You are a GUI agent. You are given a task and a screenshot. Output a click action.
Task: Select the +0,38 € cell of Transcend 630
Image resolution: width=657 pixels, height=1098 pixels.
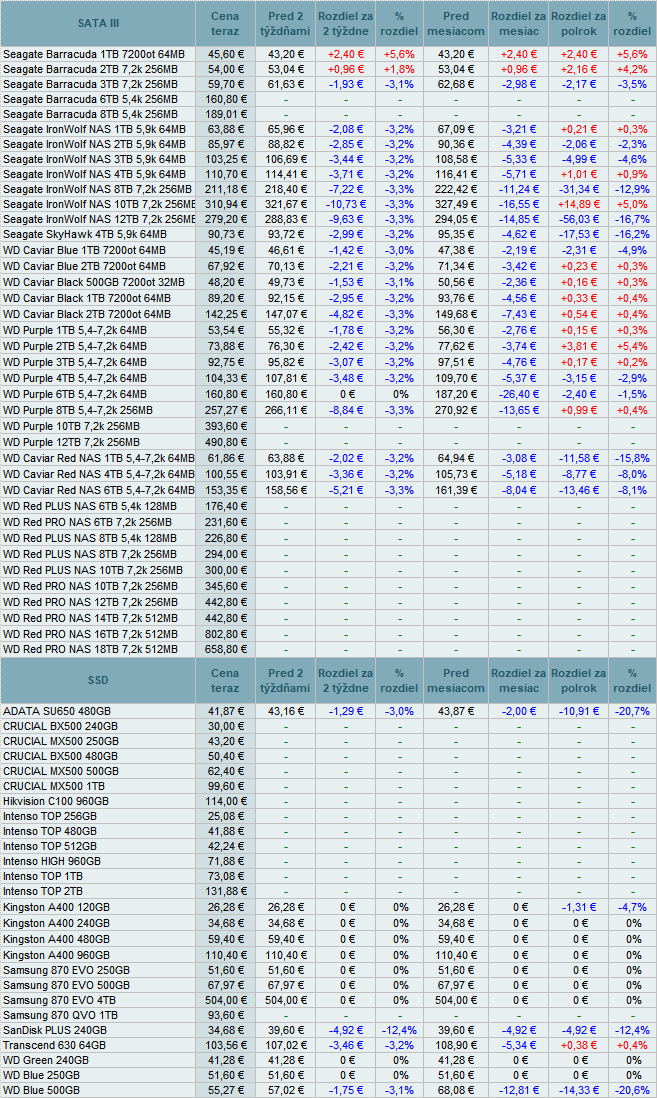pyautogui.click(x=579, y=1045)
